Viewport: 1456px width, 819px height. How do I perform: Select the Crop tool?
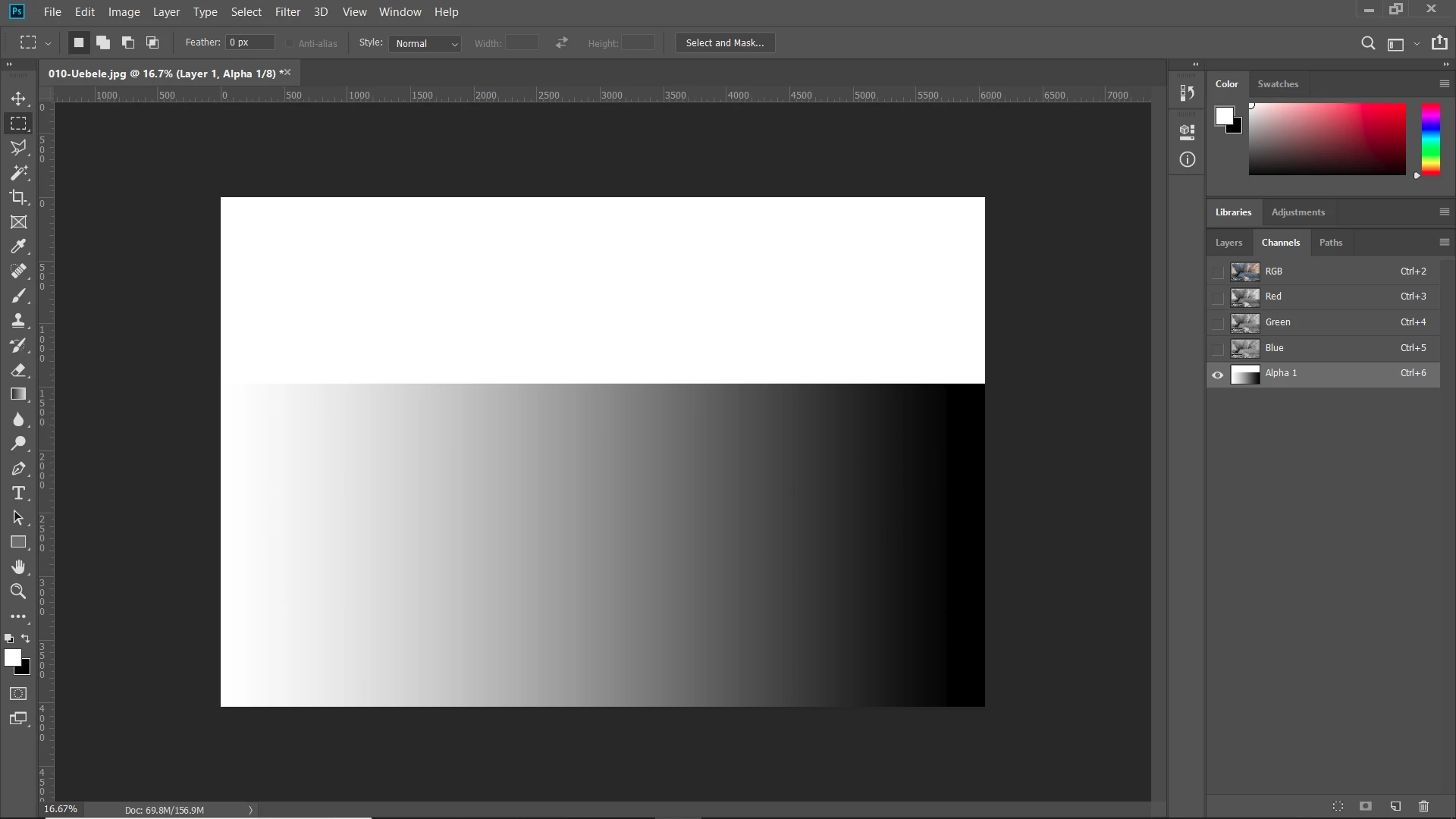[18, 197]
